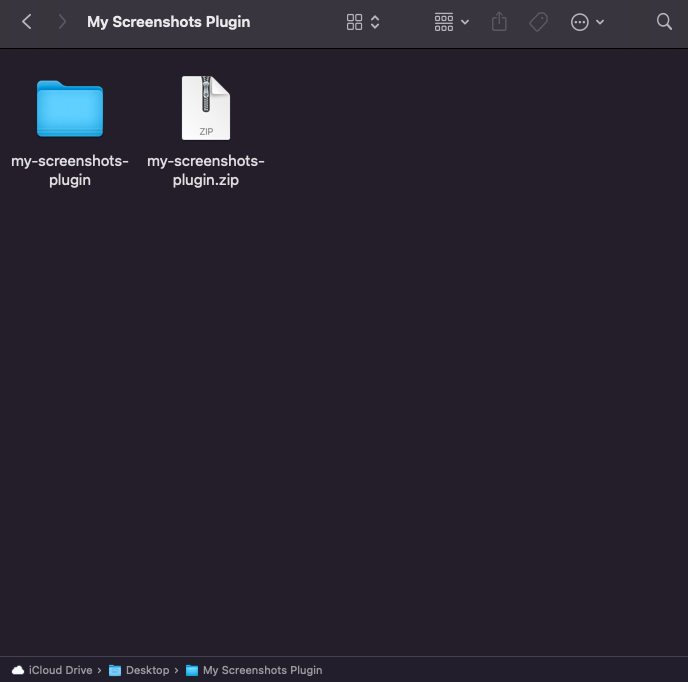The width and height of the screenshot is (688, 682).
Task: Click the cloud icon in path bar
Action: pos(18,670)
